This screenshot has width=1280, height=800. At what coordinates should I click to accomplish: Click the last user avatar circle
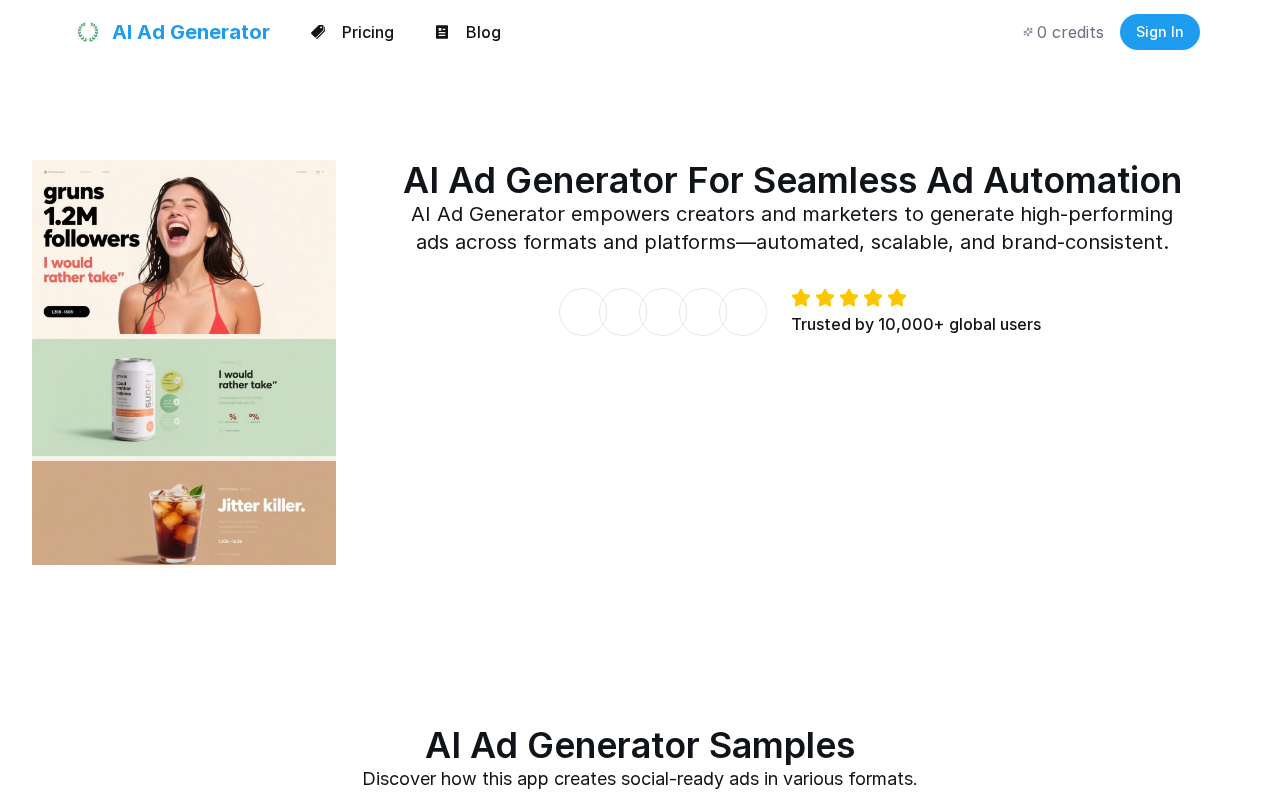tap(743, 312)
